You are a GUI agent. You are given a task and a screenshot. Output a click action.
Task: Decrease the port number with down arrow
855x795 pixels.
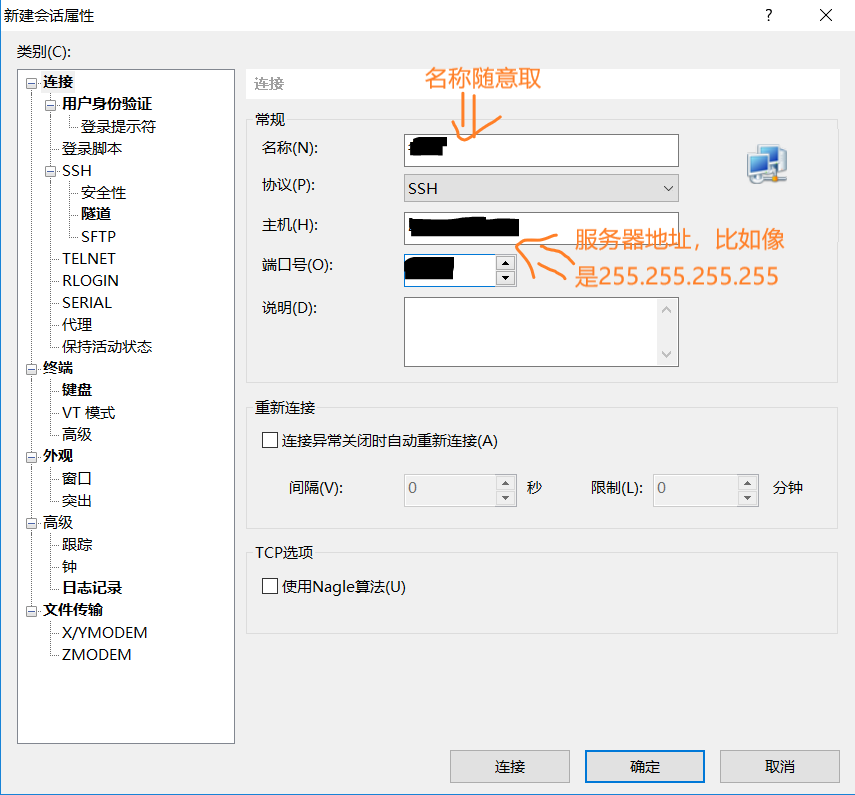(x=505, y=278)
